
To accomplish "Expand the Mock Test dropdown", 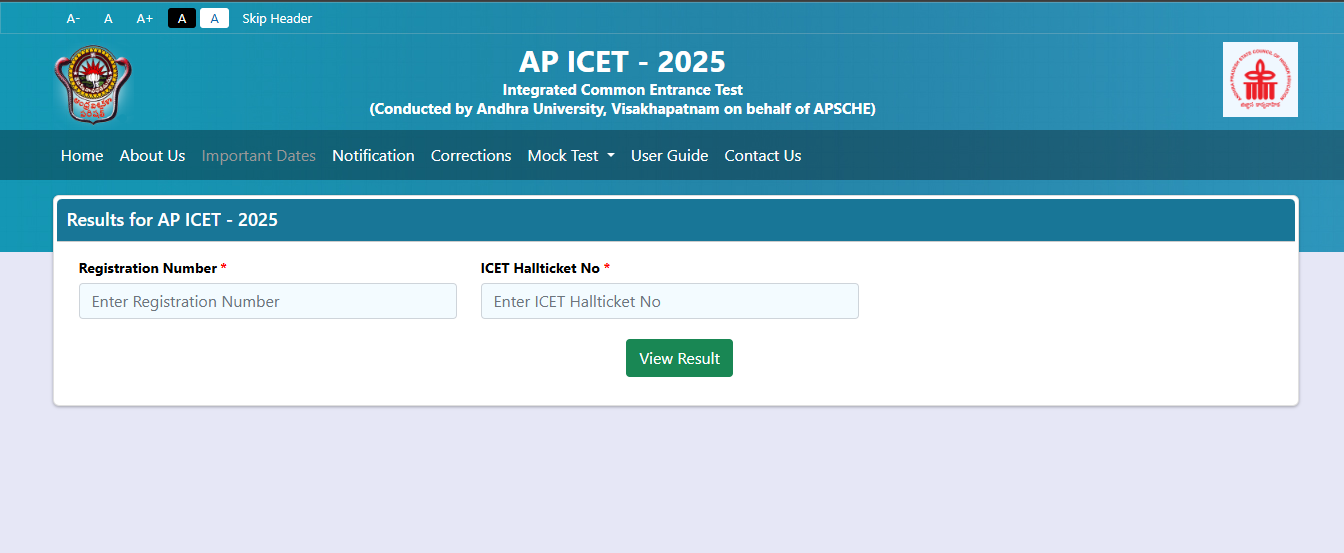I will (x=571, y=155).
